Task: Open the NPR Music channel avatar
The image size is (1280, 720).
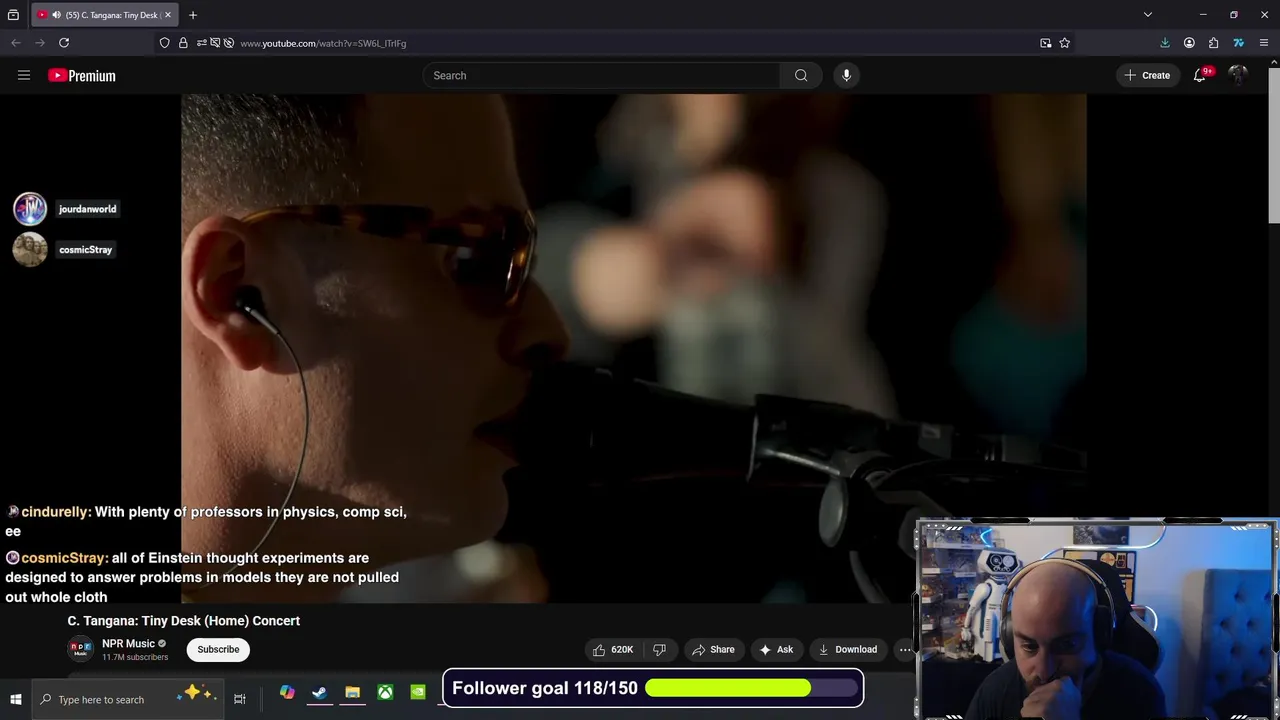Action: point(80,649)
